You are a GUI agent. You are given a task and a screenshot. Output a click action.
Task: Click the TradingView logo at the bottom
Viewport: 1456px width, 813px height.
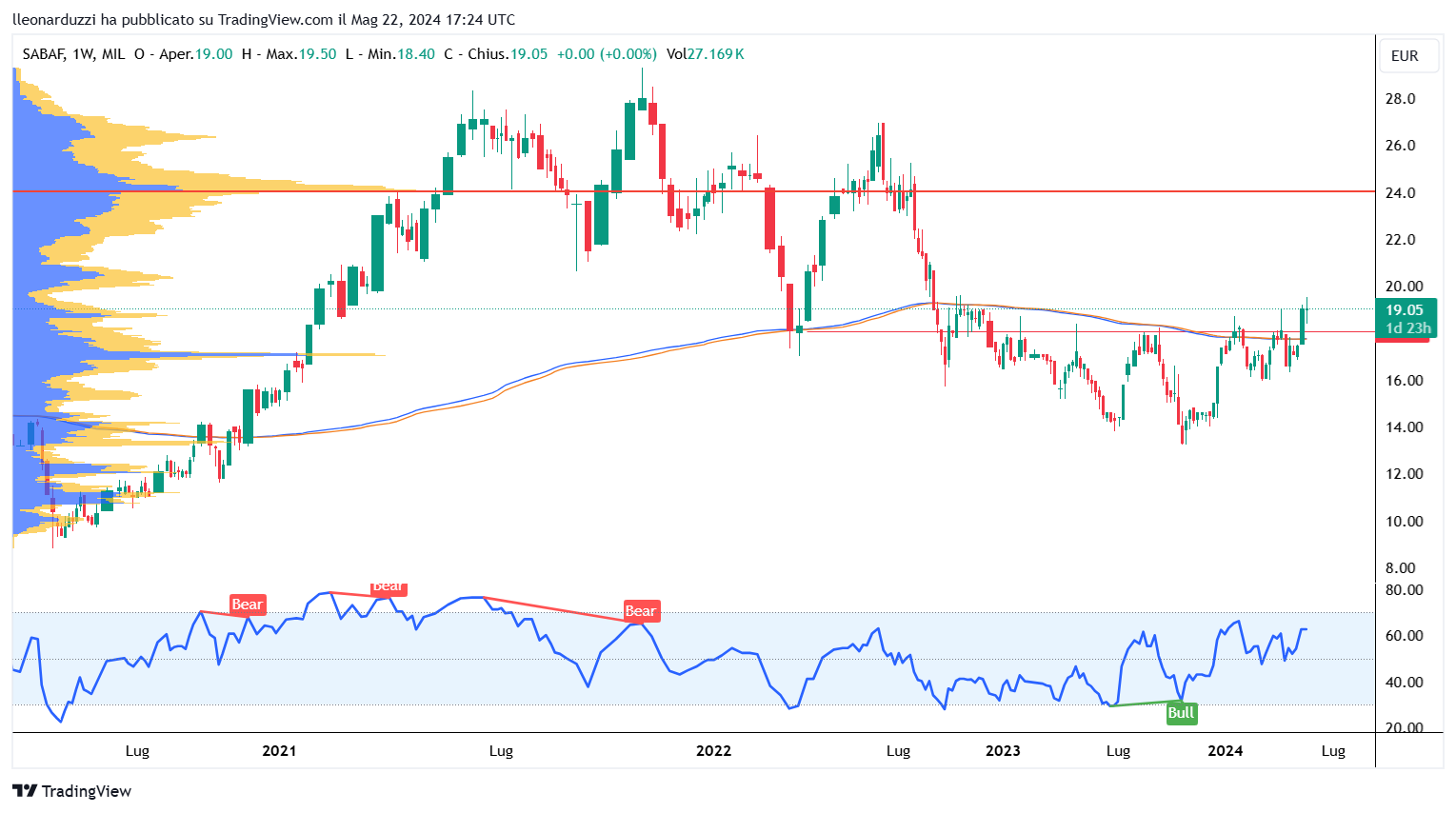click(71, 791)
